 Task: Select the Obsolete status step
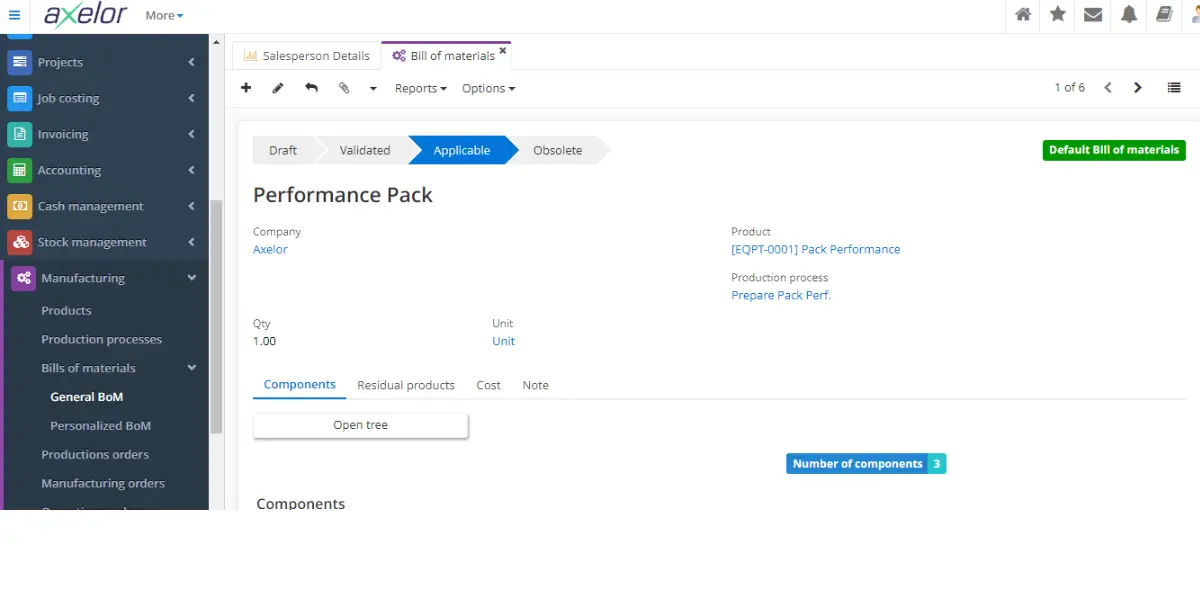click(x=557, y=150)
